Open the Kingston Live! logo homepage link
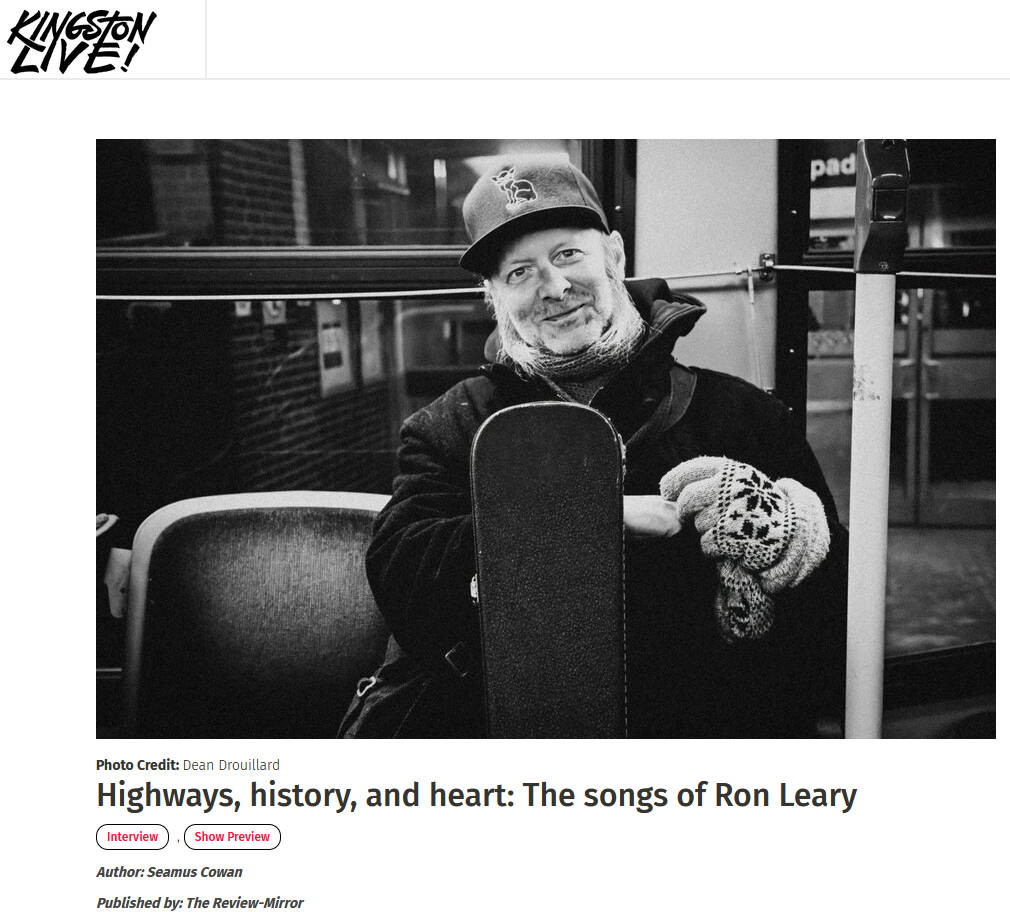1010x912 pixels. pyautogui.click(x=82, y=41)
